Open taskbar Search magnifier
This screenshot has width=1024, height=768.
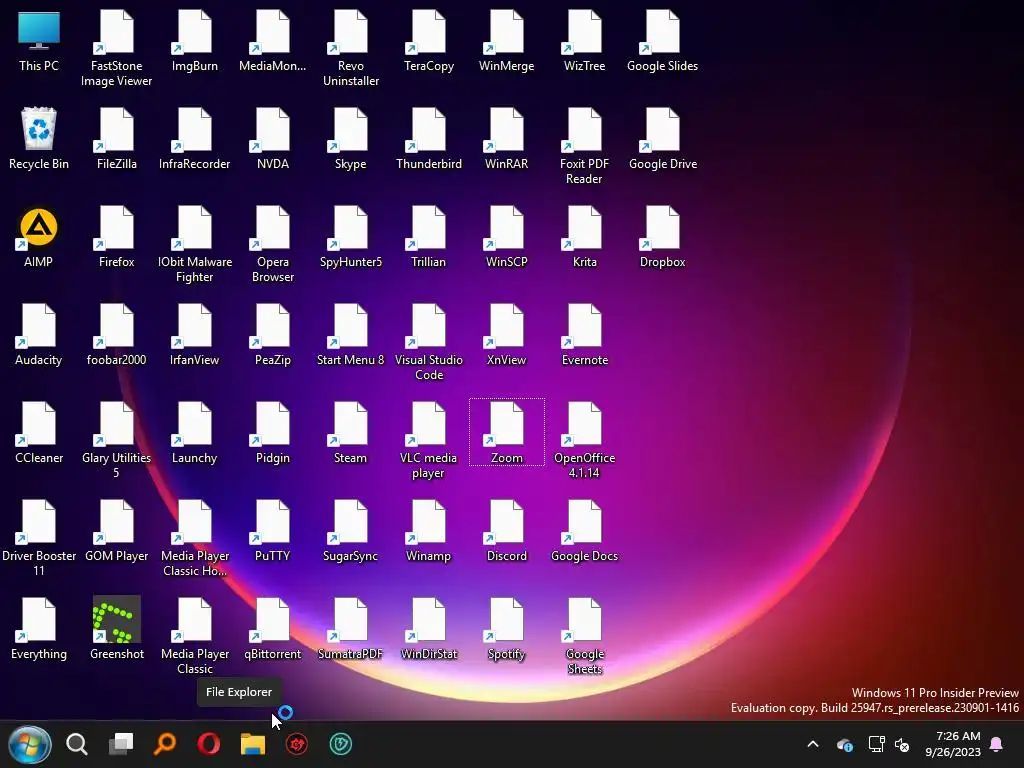77,744
